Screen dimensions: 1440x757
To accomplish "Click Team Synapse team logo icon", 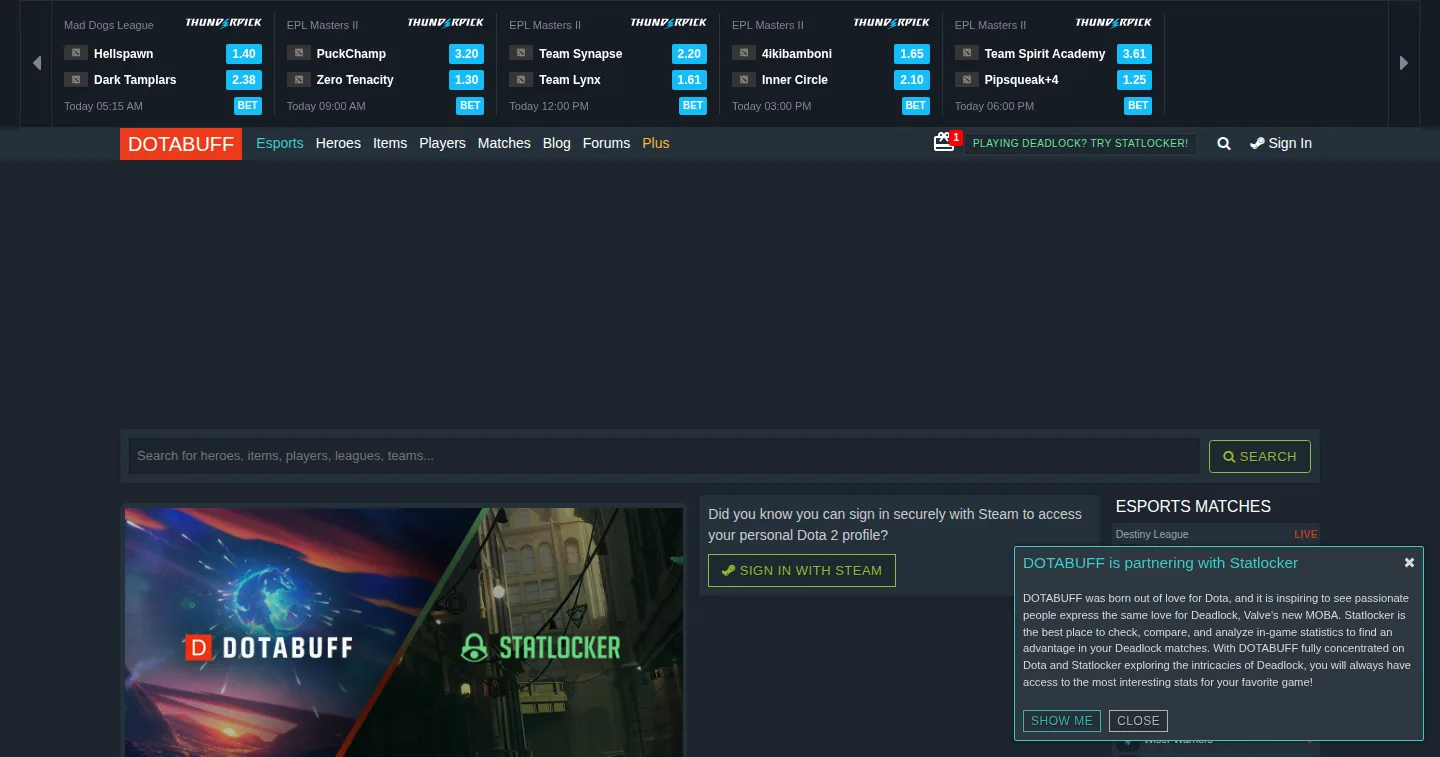I will point(521,53).
